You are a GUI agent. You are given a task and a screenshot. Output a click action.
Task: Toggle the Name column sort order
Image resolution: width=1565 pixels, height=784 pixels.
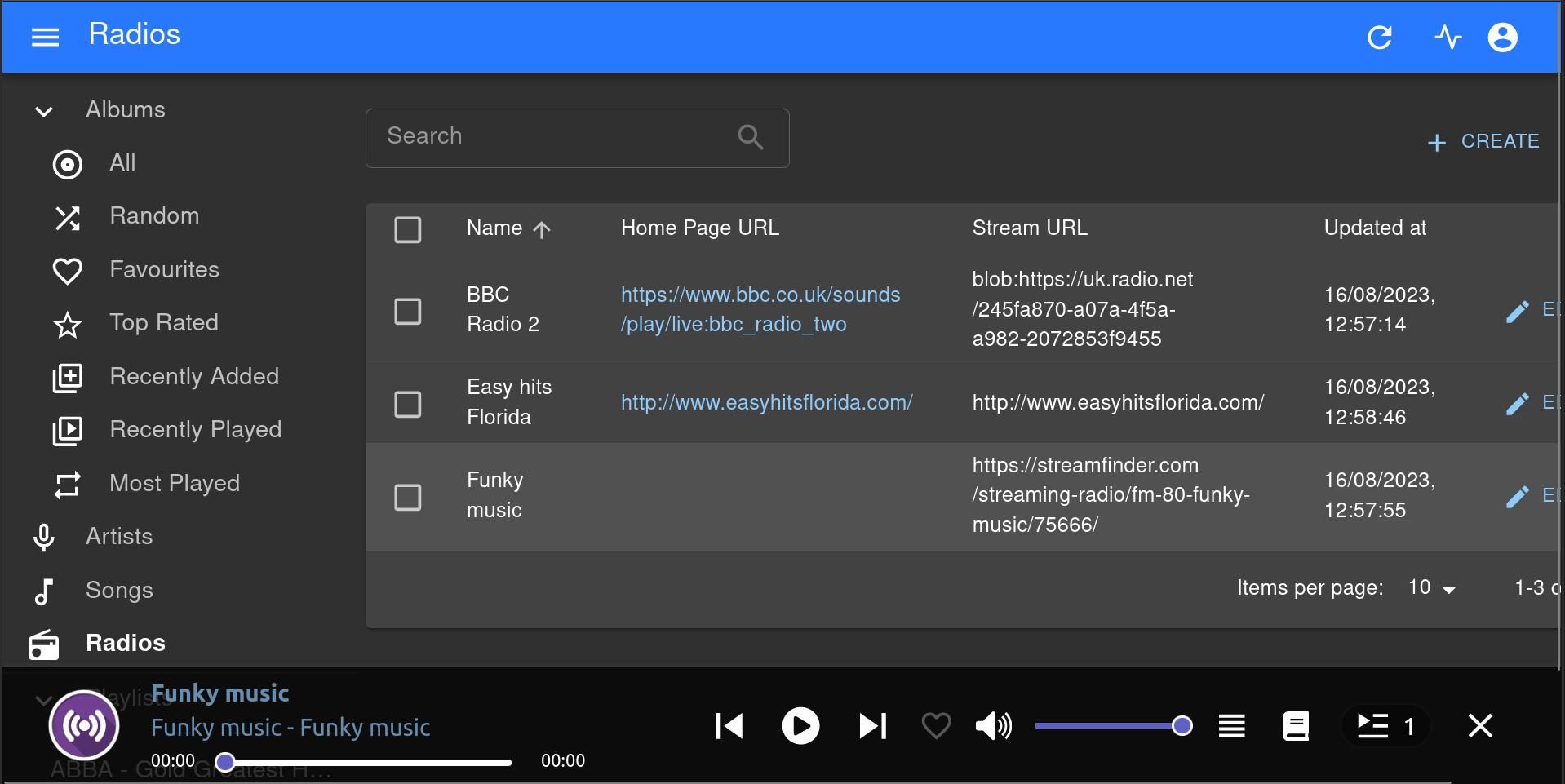point(509,228)
